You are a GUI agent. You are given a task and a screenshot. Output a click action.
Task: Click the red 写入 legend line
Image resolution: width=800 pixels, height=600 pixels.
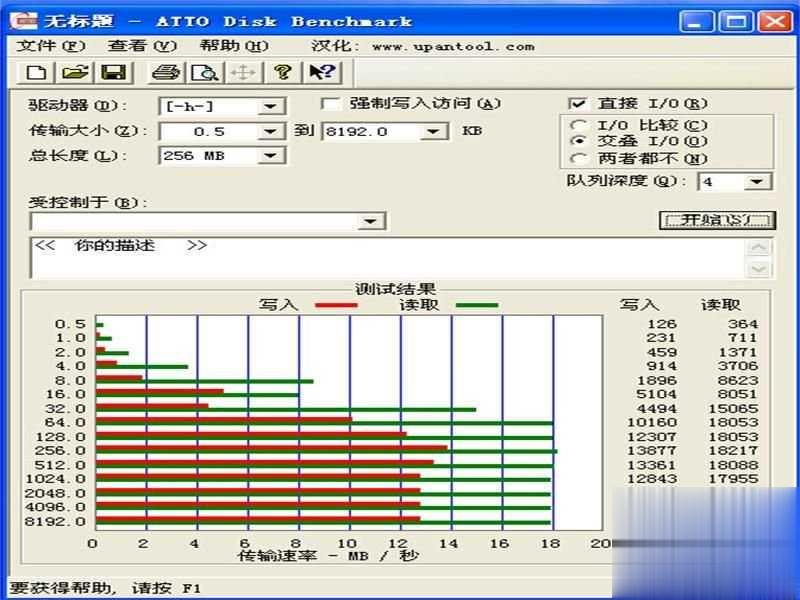[336, 305]
